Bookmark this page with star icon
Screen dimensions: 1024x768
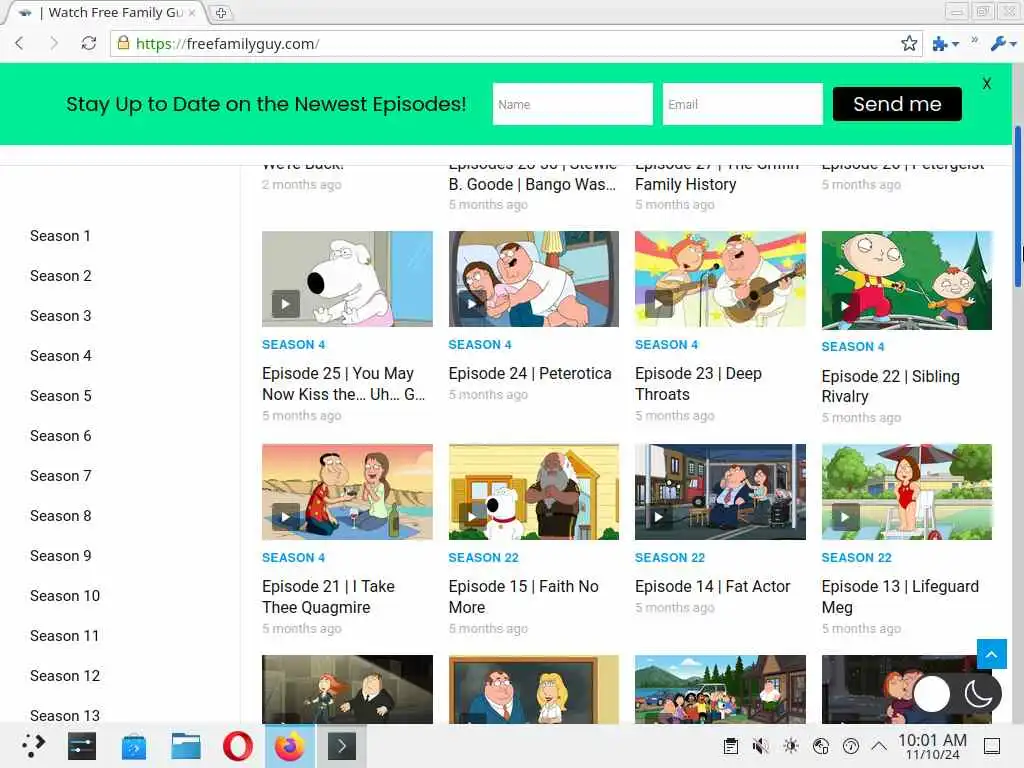tap(908, 44)
